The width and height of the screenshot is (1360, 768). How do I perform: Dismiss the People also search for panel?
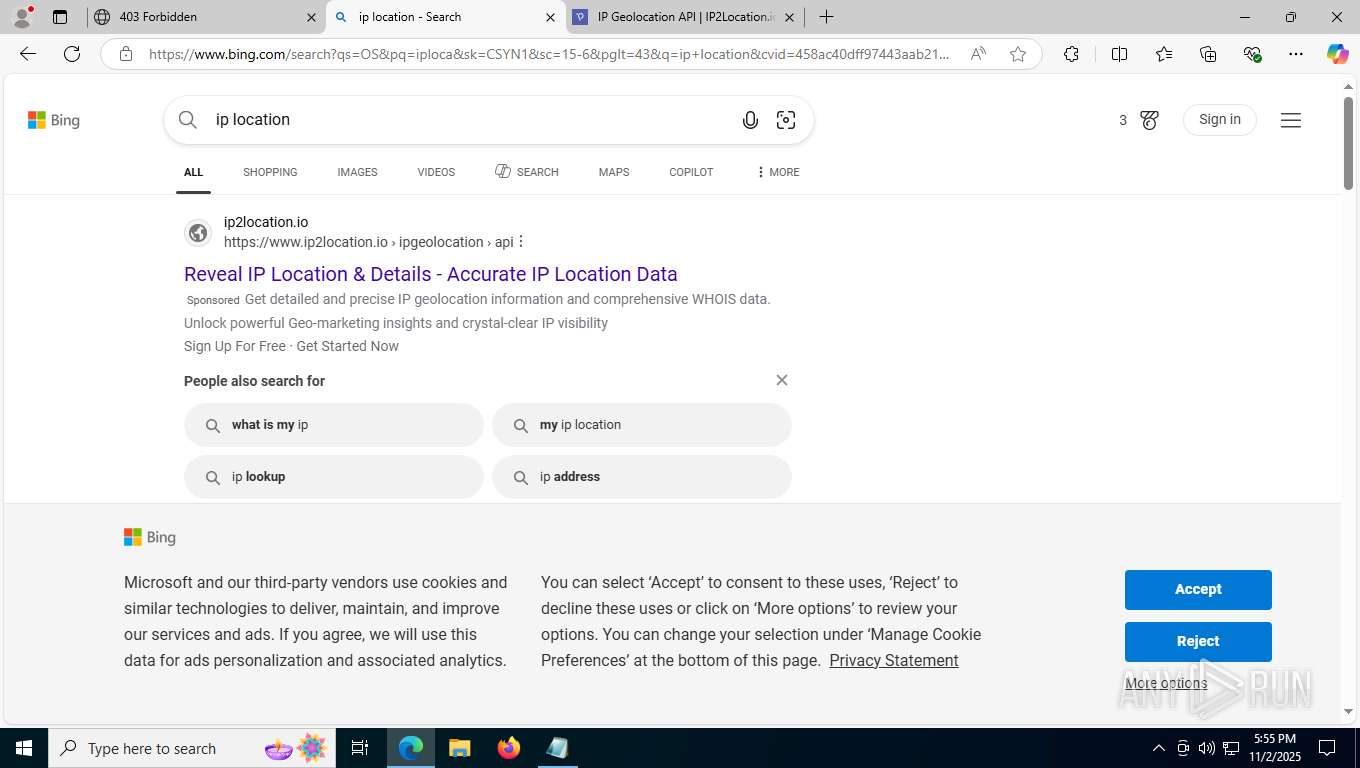782,380
